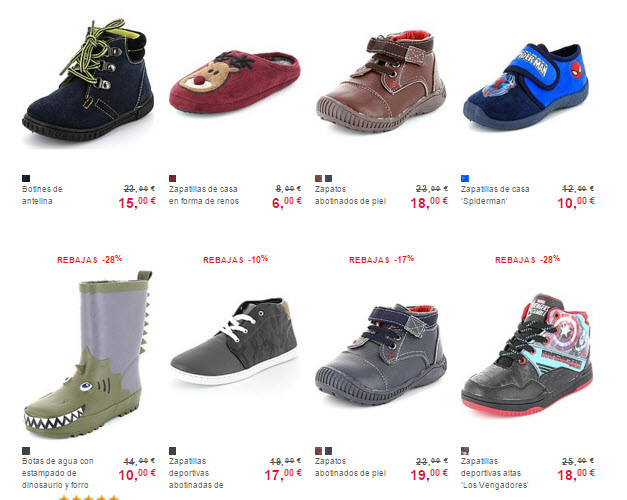This screenshot has width=627, height=500.
Task: Open the Spiderman slipper product image
Action: (x=526, y=86)
